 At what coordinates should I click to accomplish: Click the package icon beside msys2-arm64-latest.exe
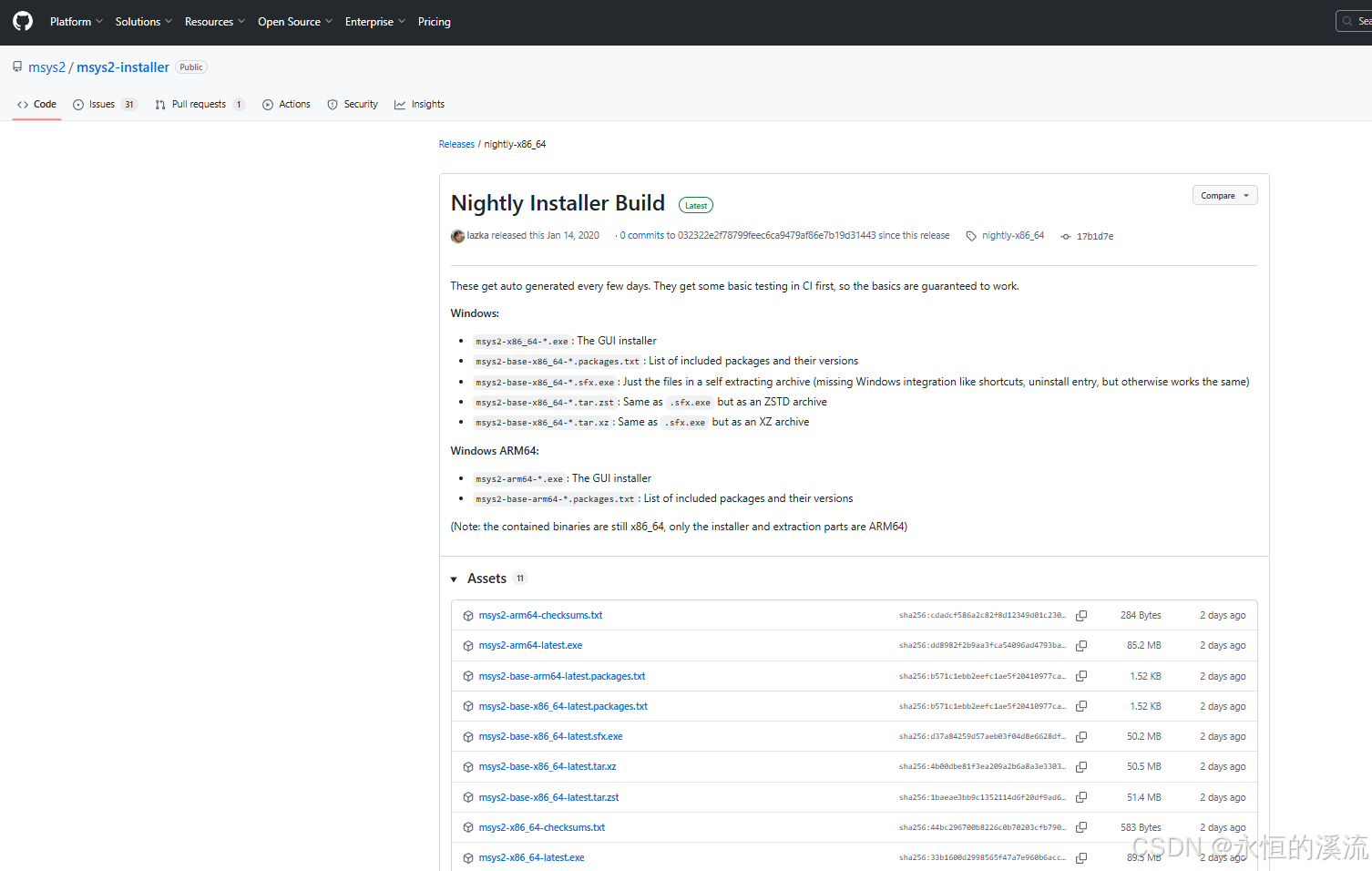468,646
